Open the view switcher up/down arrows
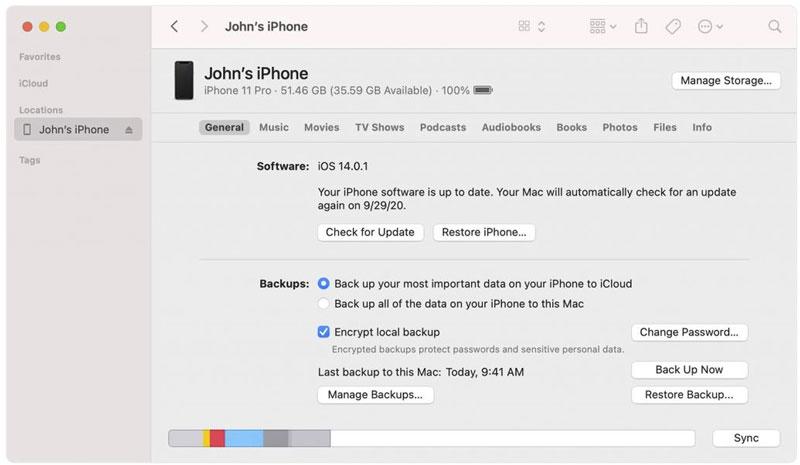The image size is (800, 465). click(541, 27)
